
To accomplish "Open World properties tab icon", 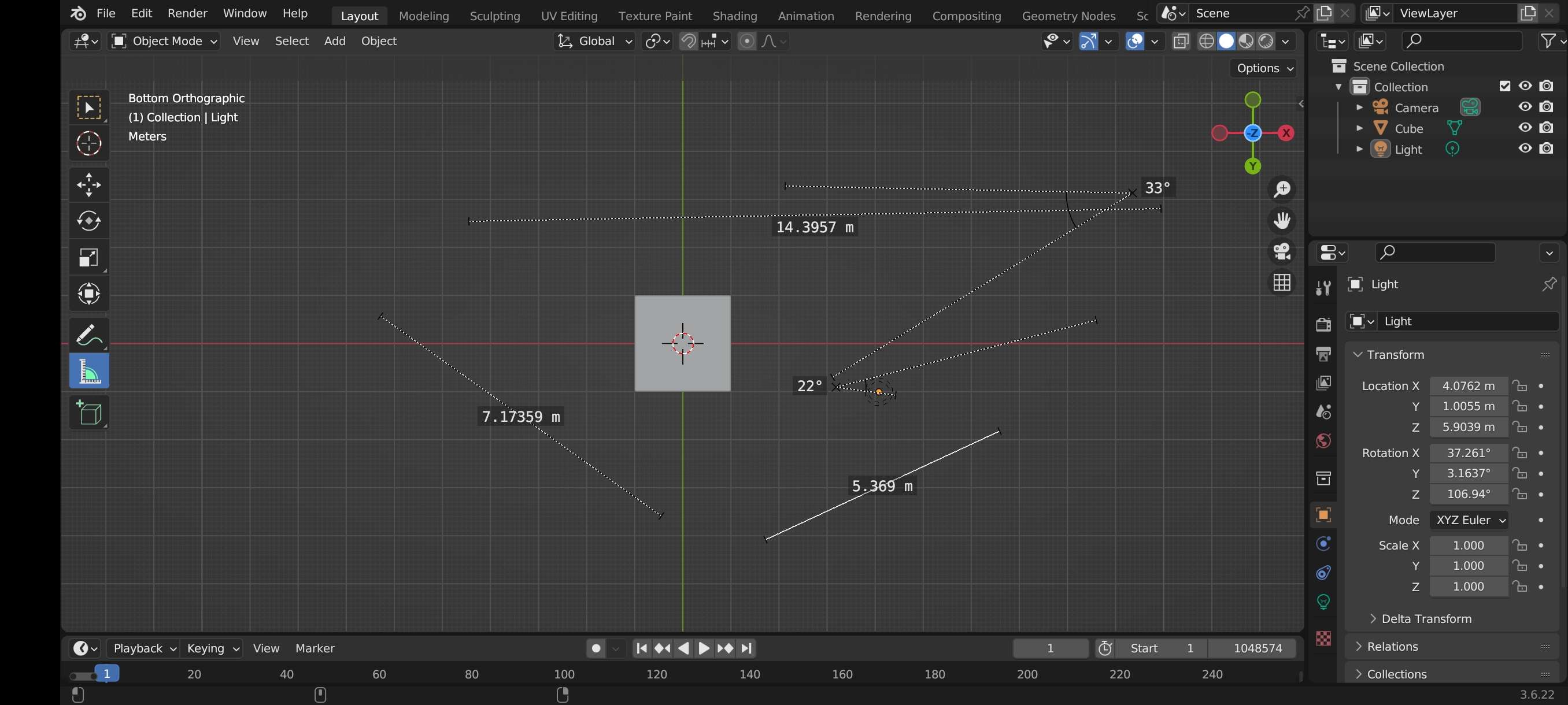I will click(1323, 440).
